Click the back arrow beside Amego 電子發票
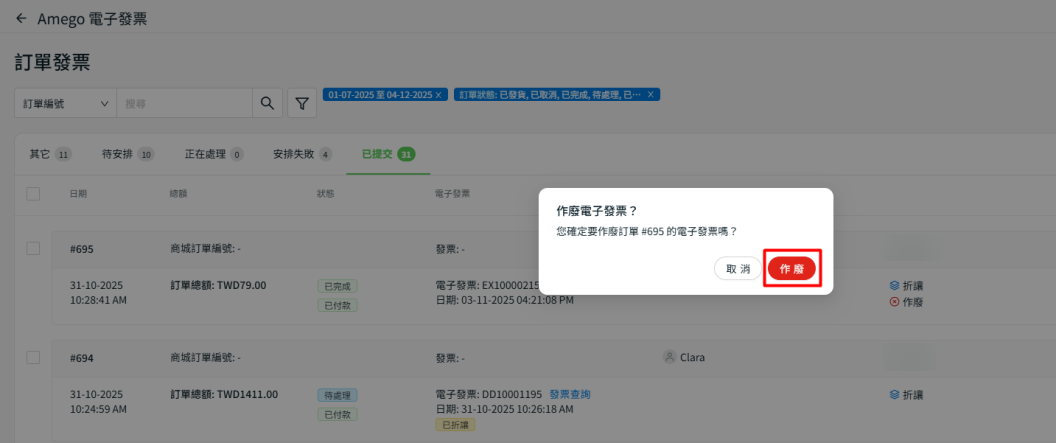1056x443 pixels. (x=21, y=19)
